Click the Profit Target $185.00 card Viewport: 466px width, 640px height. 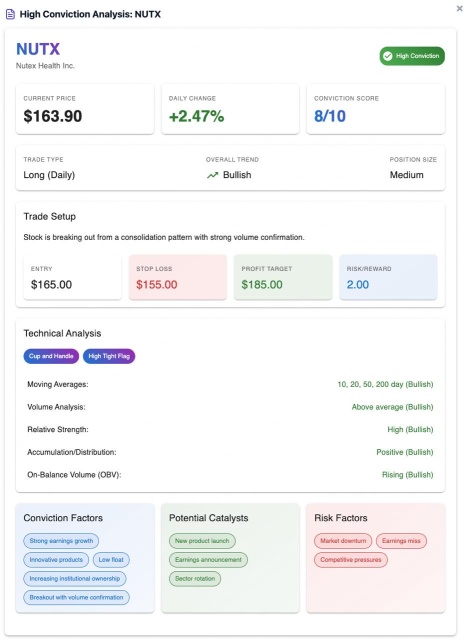tap(283, 277)
